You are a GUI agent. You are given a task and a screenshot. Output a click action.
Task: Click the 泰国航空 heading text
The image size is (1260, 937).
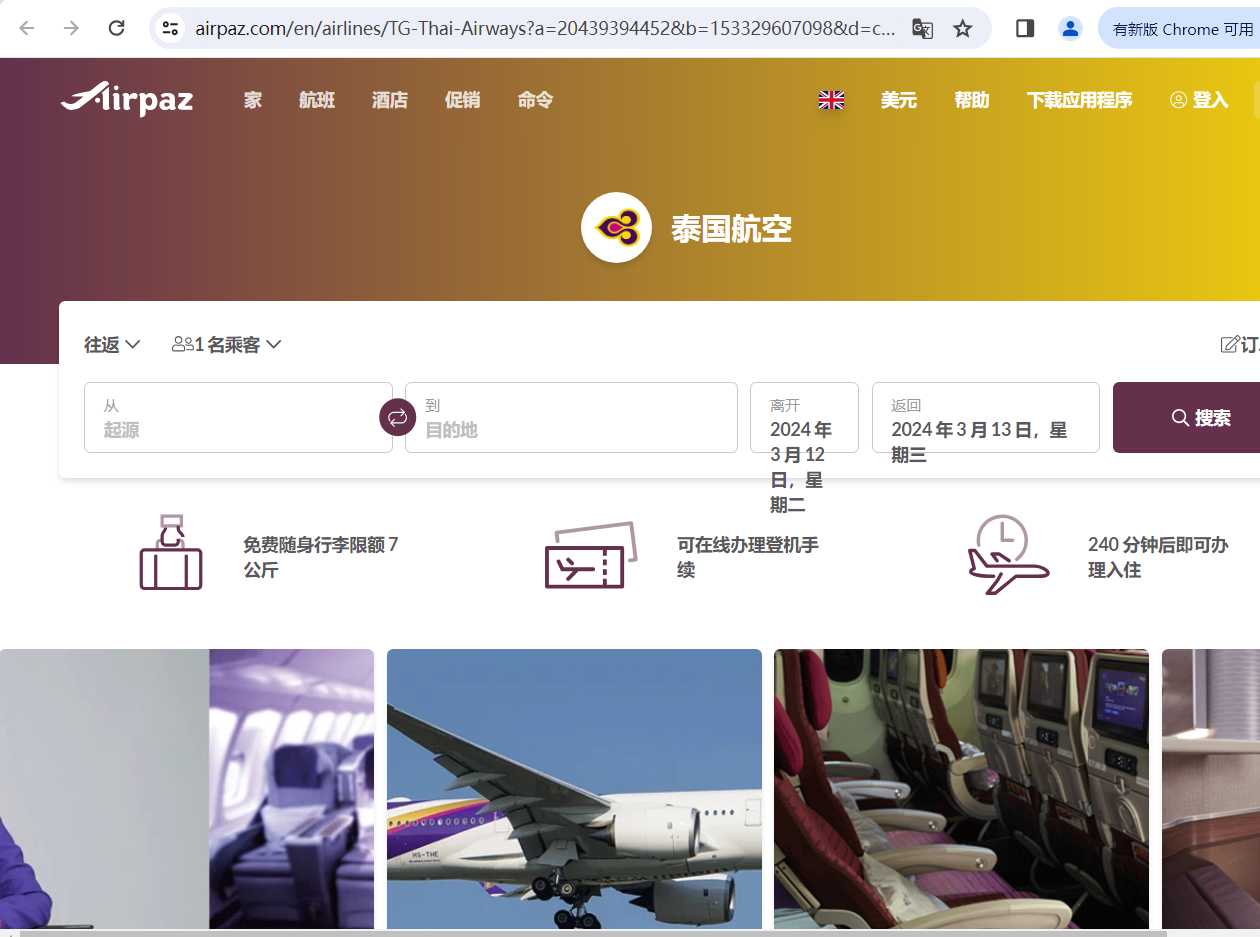point(731,229)
